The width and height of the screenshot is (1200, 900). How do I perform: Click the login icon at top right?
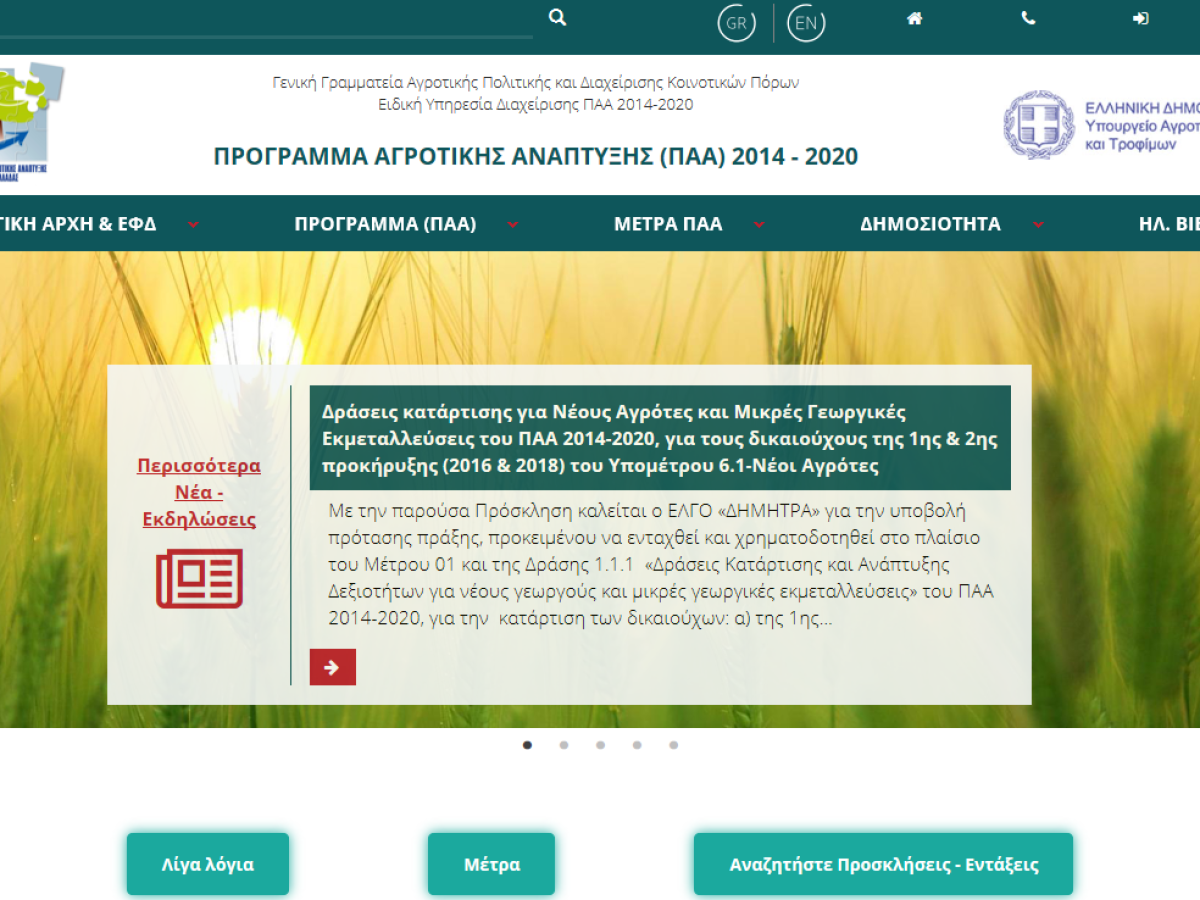pyautogui.click(x=1140, y=17)
